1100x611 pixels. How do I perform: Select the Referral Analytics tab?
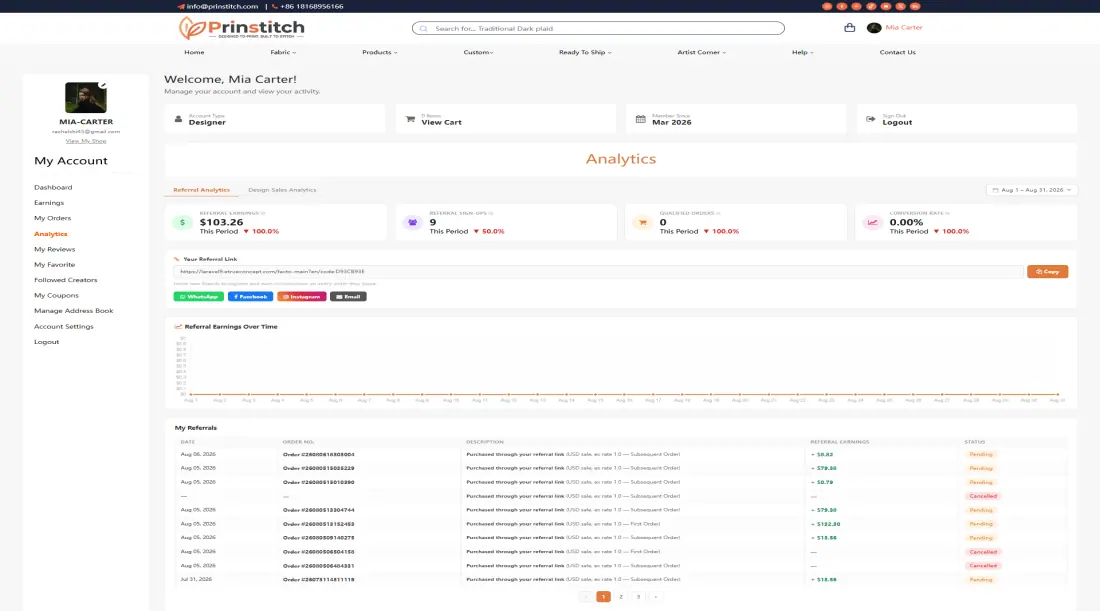click(201, 190)
